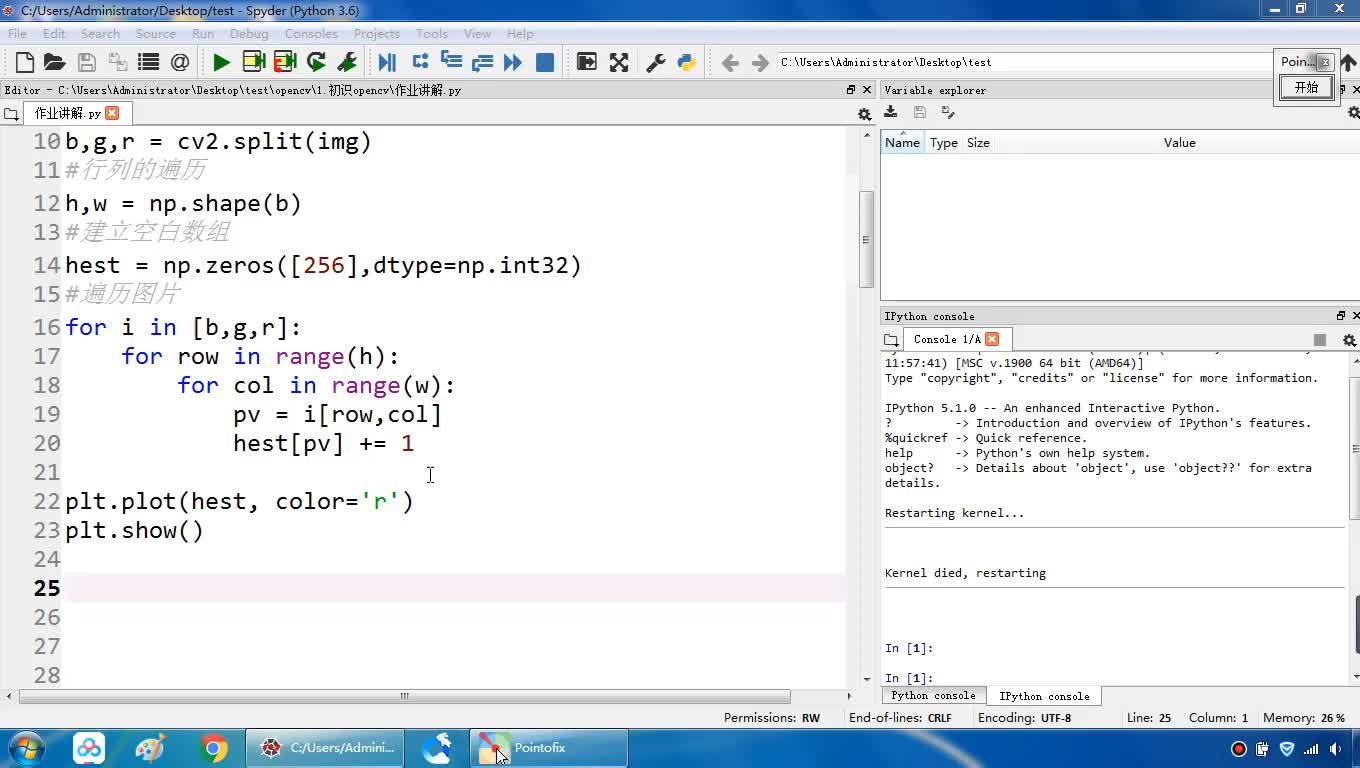Toggle fullscreen mode with the crossed-arrows icon
The width and height of the screenshot is (1360, 768).
pyautogui.click(x=619, y=62)
